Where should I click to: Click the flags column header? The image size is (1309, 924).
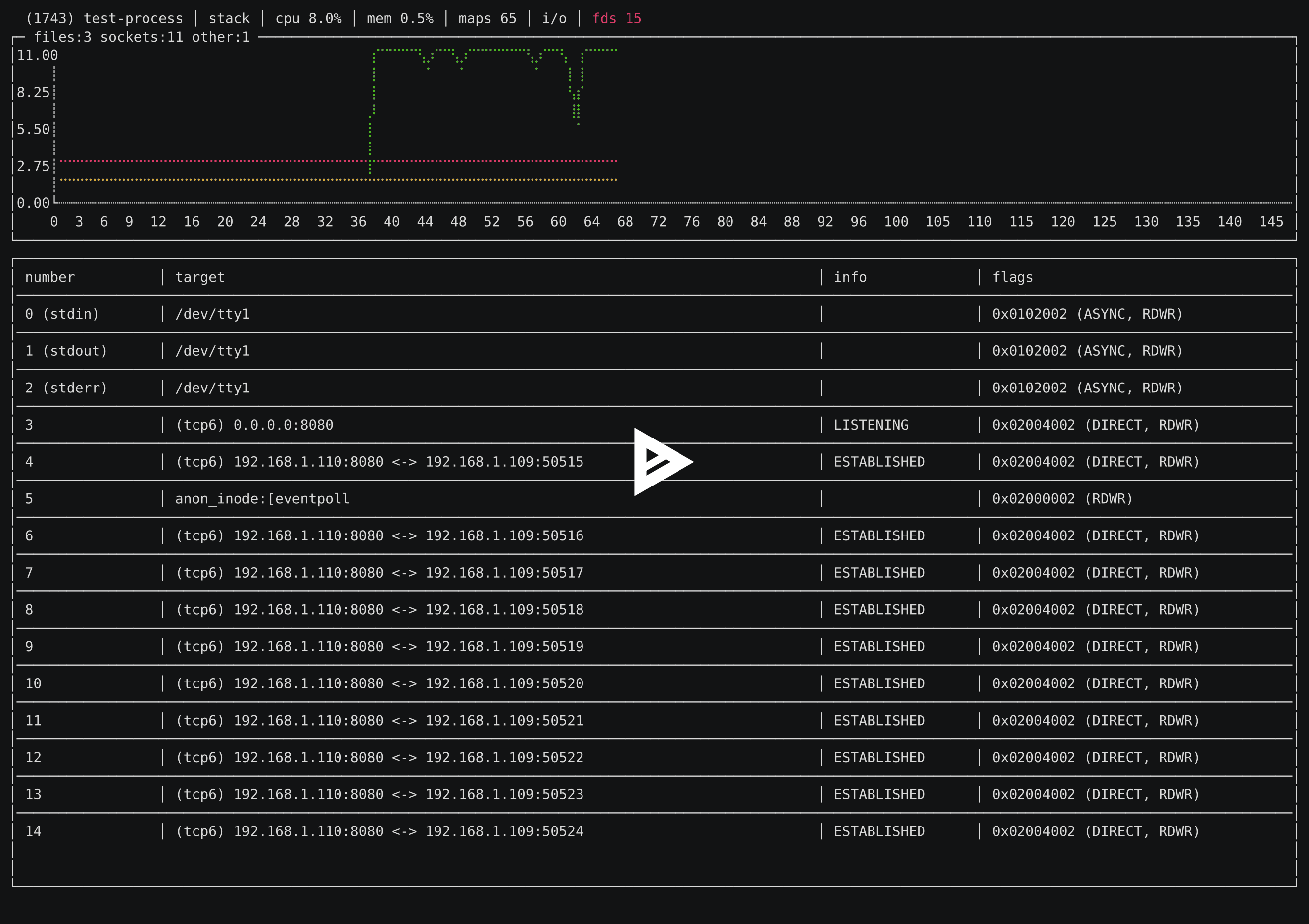[x=1013, y=277]
